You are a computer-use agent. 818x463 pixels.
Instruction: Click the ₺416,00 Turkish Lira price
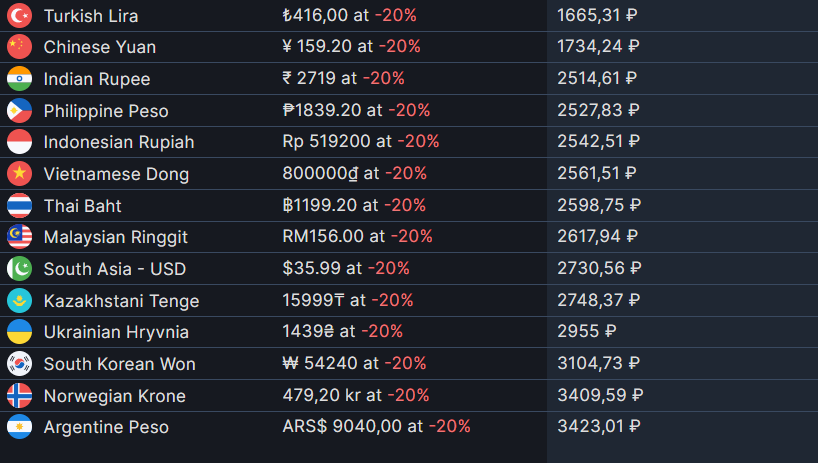tap(315, 15)
